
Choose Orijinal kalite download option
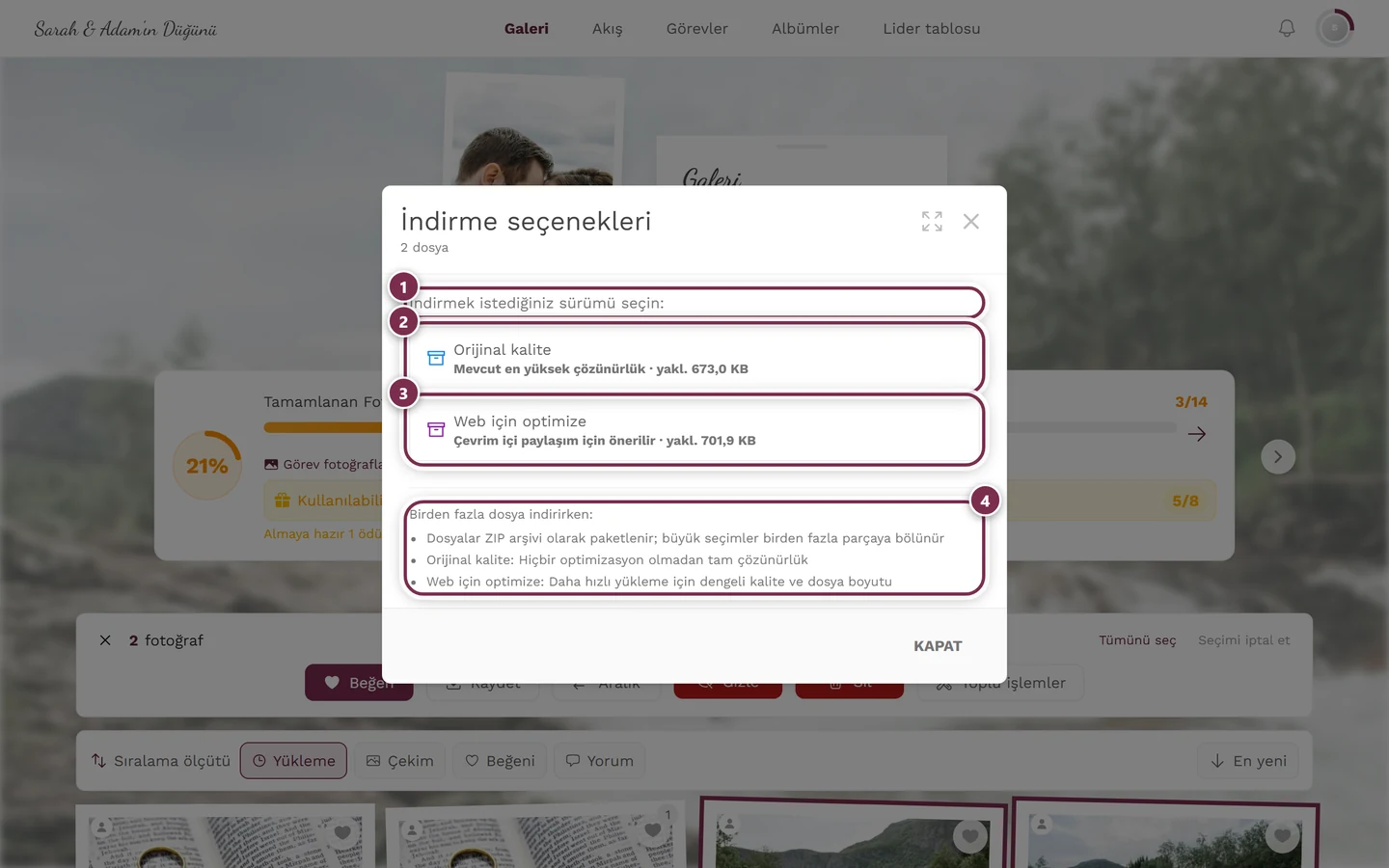(x=694, y=358)
